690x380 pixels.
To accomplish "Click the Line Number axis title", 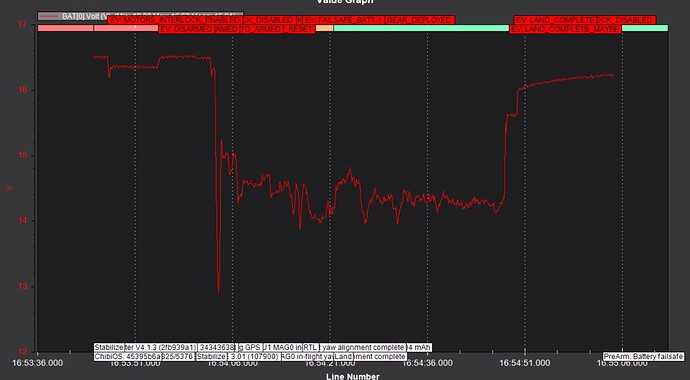I will [352, 376].
